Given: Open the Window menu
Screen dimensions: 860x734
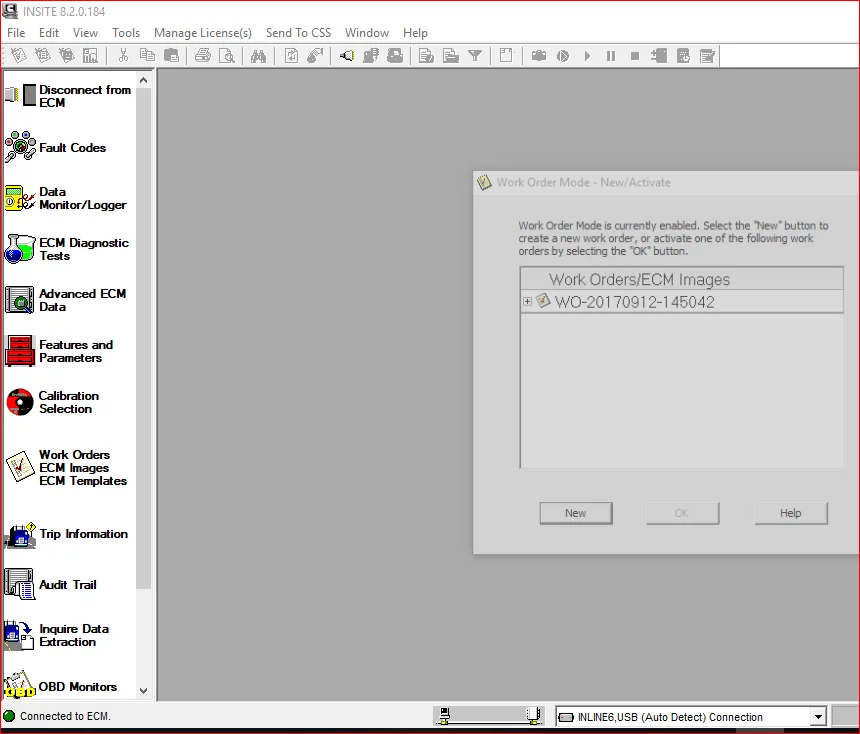Looking at the screenshot, I should [367, 33].
